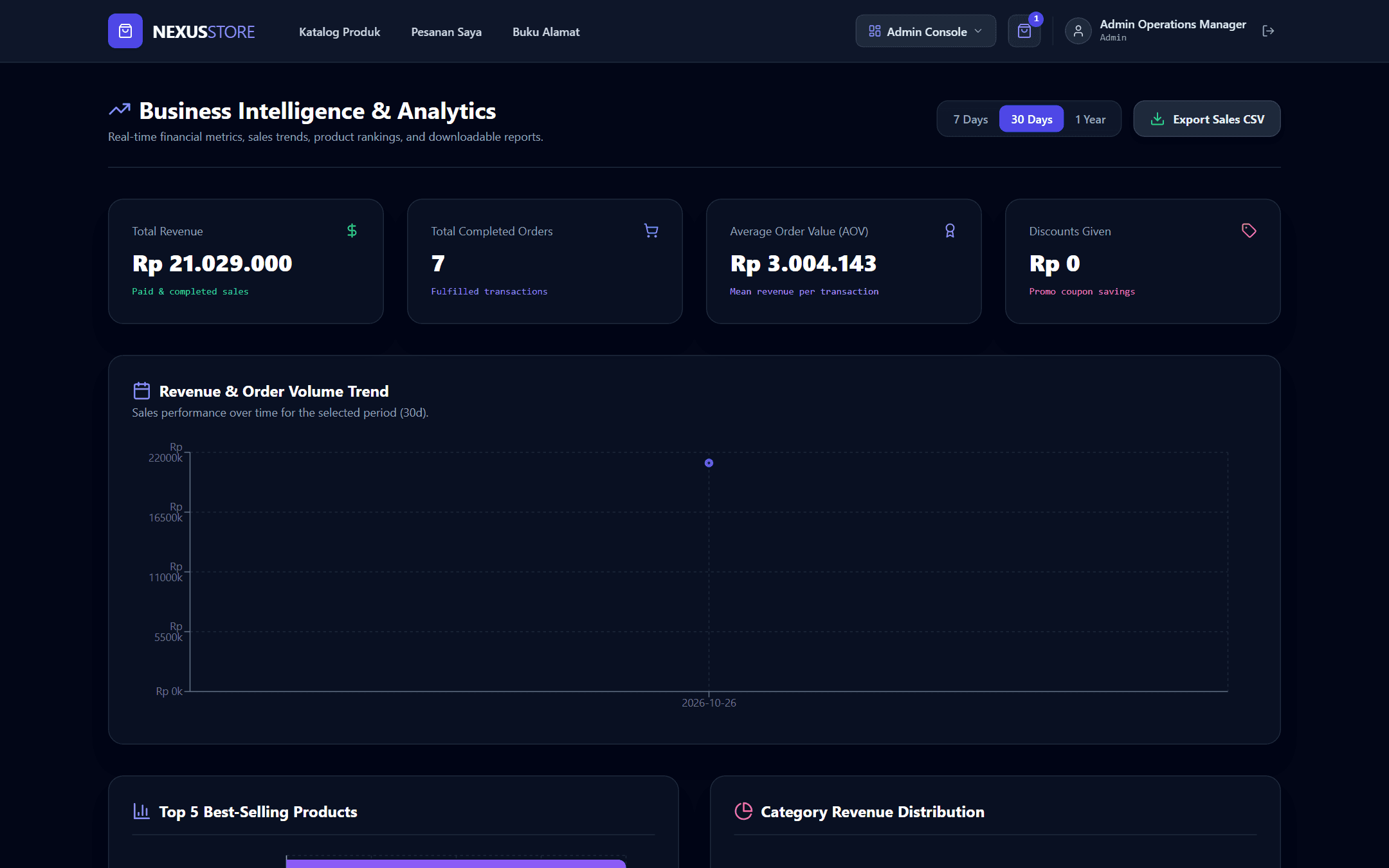Click the cart icon on Total Completed Orders

(651, 230)
